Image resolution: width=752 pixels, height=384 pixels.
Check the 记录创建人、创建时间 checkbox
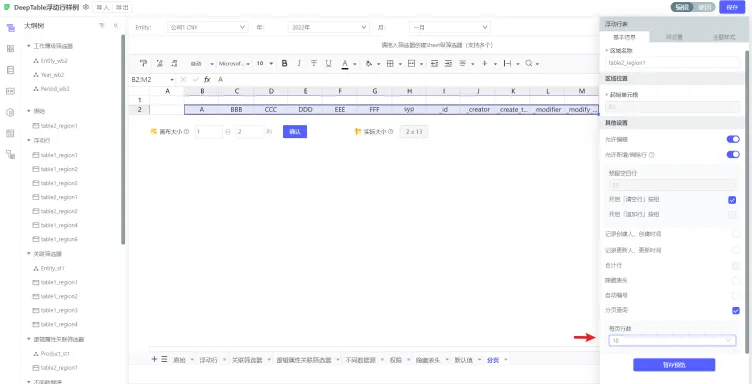click(736, 234)
